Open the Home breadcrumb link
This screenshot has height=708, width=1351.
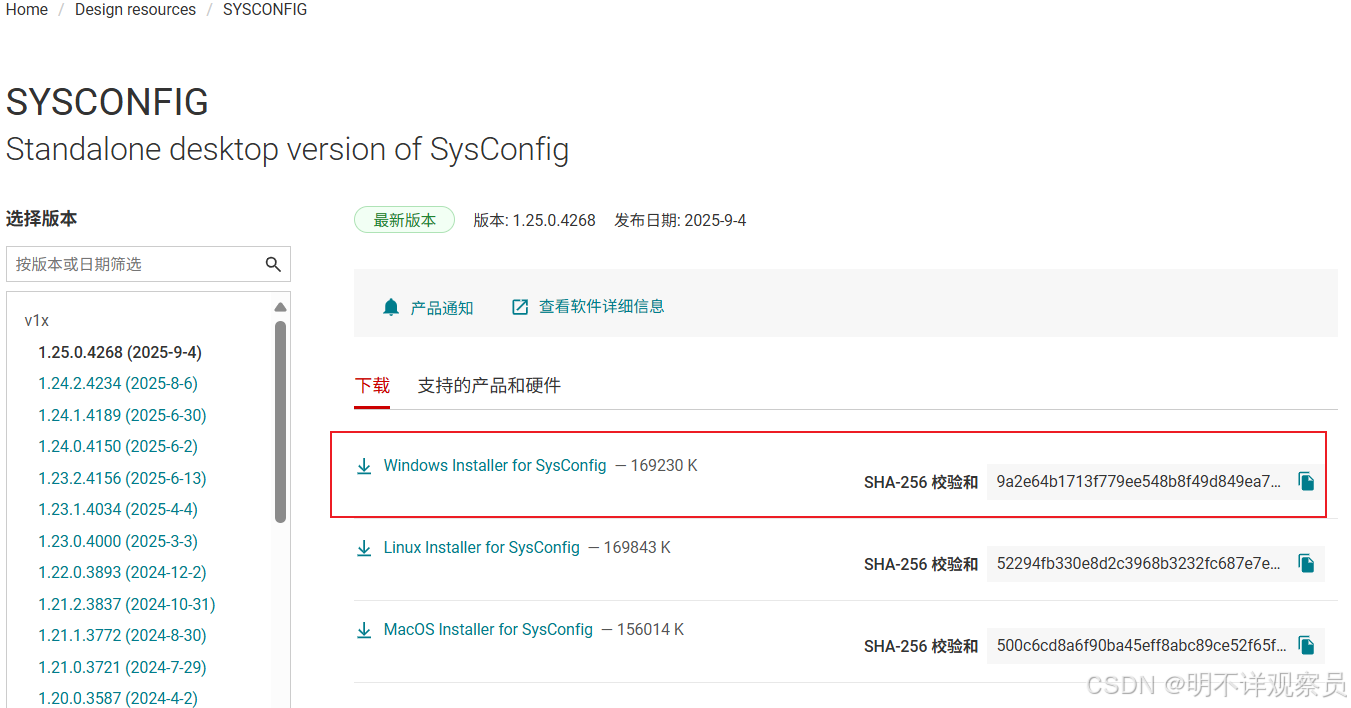27,10
